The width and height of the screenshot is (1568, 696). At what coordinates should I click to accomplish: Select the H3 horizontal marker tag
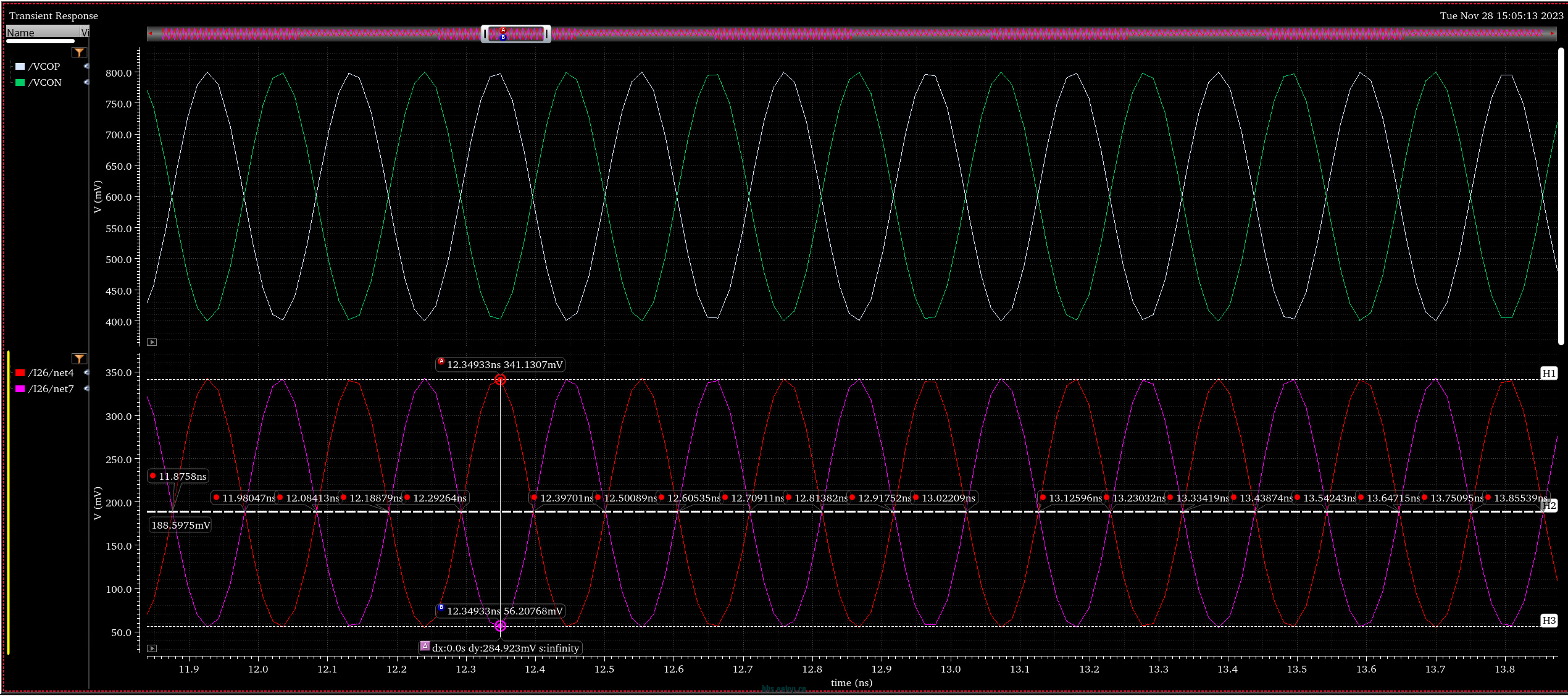coord(1548,620)
